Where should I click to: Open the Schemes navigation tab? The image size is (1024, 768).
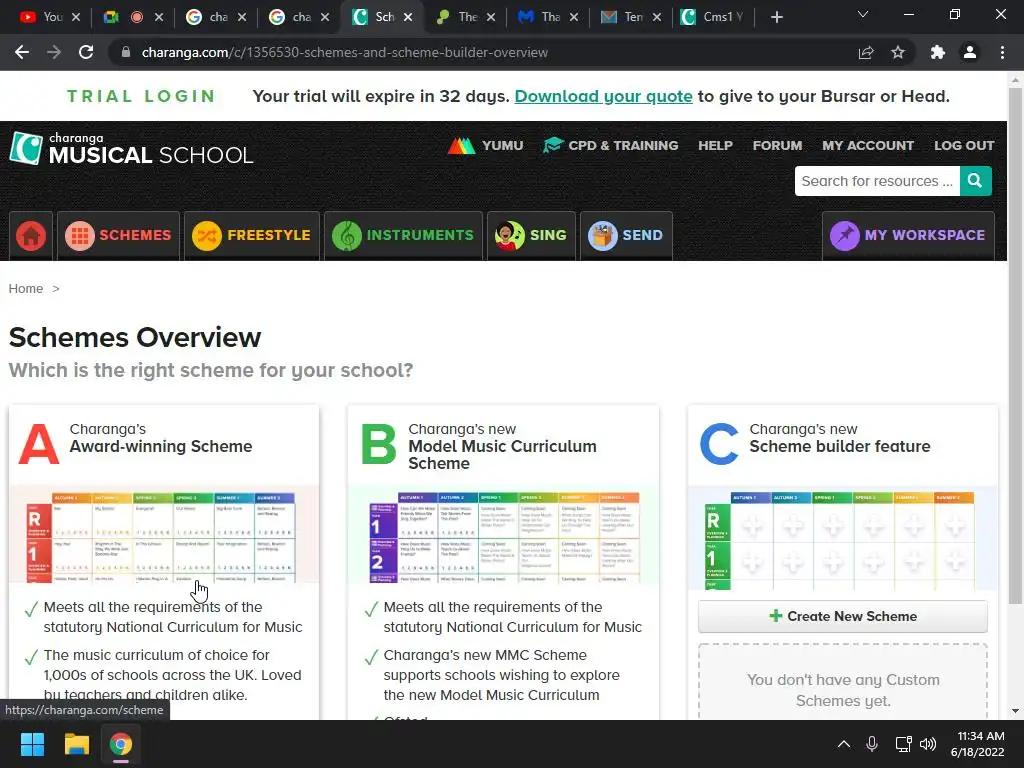pos(118,236)
